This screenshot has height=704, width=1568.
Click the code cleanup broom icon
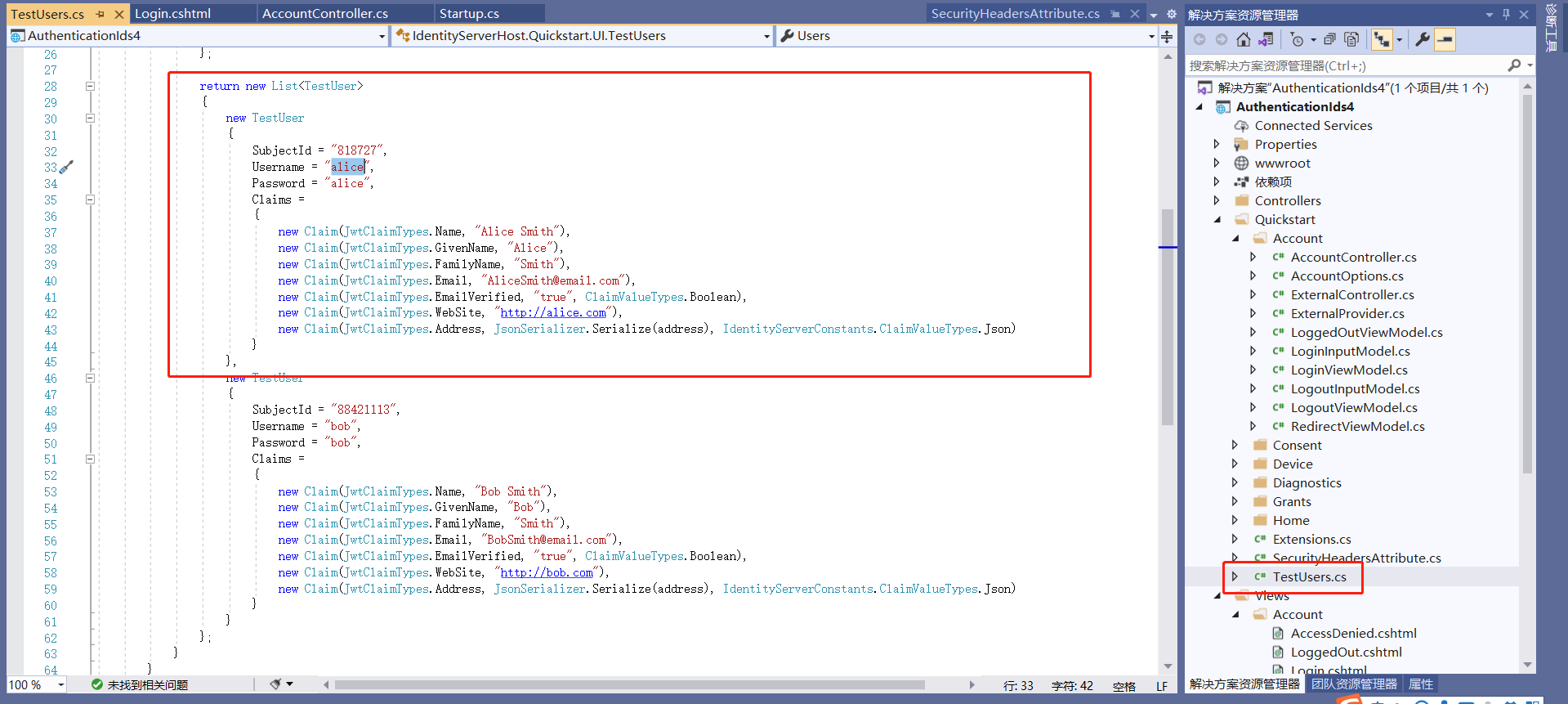pyautogui.click(x=275, y=684)
